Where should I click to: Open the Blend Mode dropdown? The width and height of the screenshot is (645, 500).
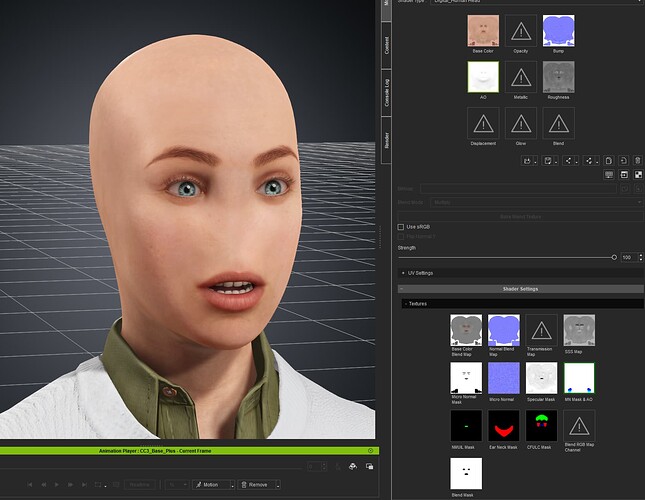[536, 202]
